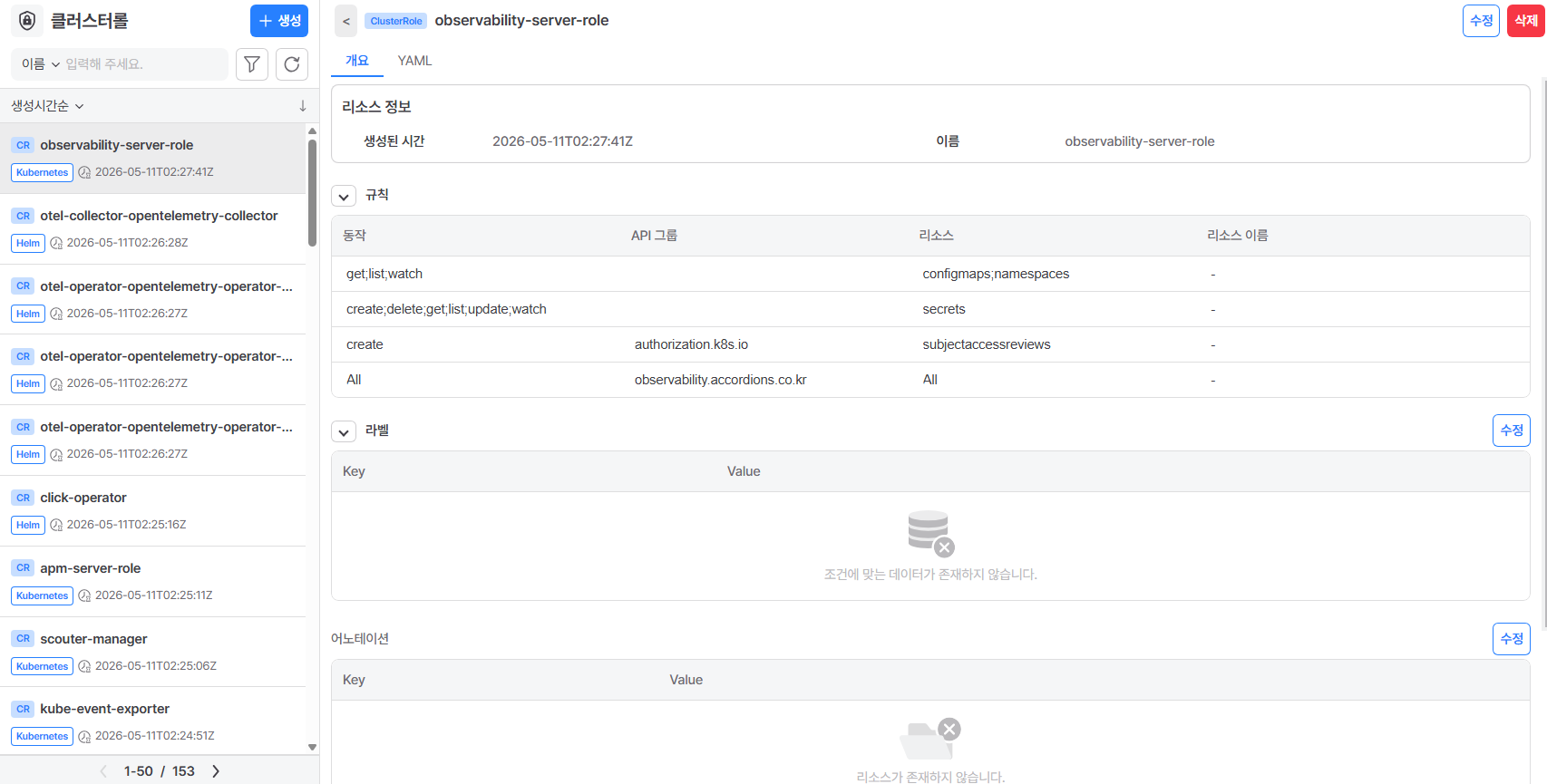Click the Kubernetes tag under observability-server-role
The width and height of the screenshot is (1547, 784).
coord(43,172)
